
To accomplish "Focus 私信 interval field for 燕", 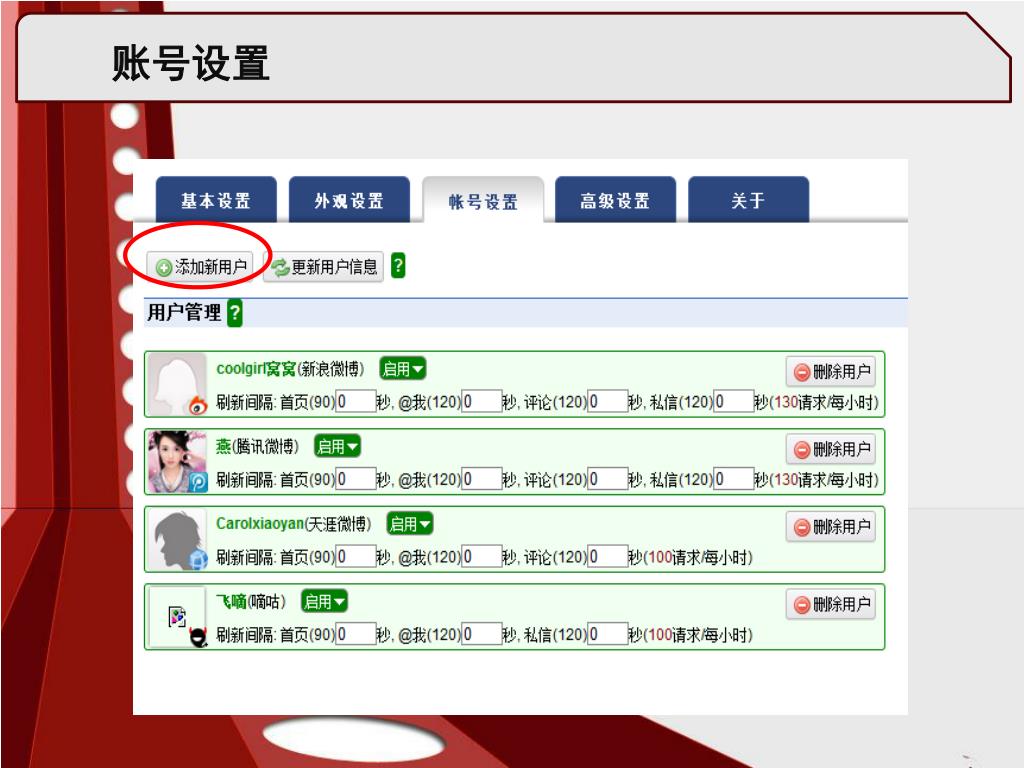I will tap(734, 479).
